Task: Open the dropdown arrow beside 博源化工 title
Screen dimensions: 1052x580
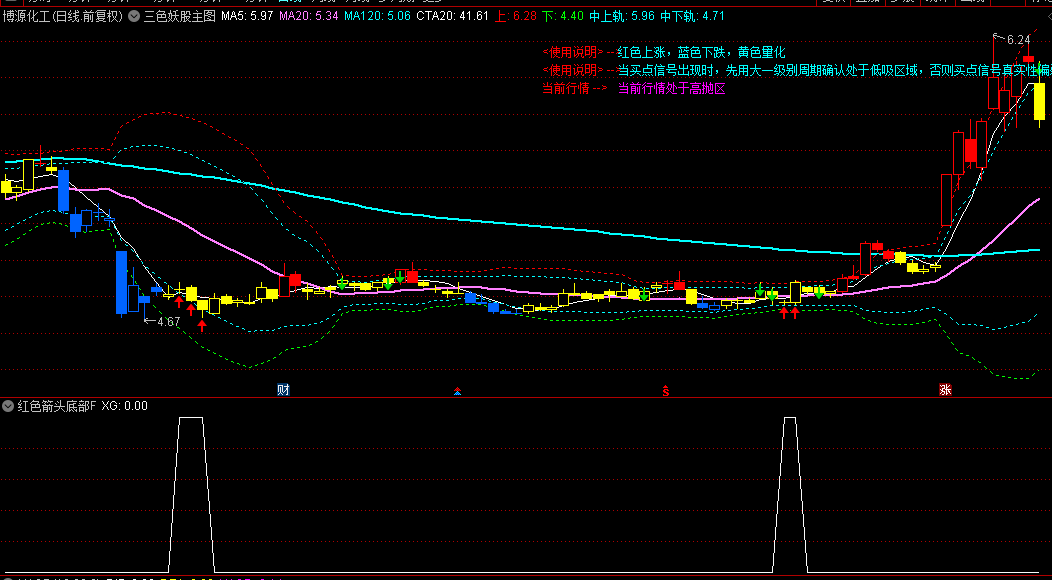Action: 134,16
